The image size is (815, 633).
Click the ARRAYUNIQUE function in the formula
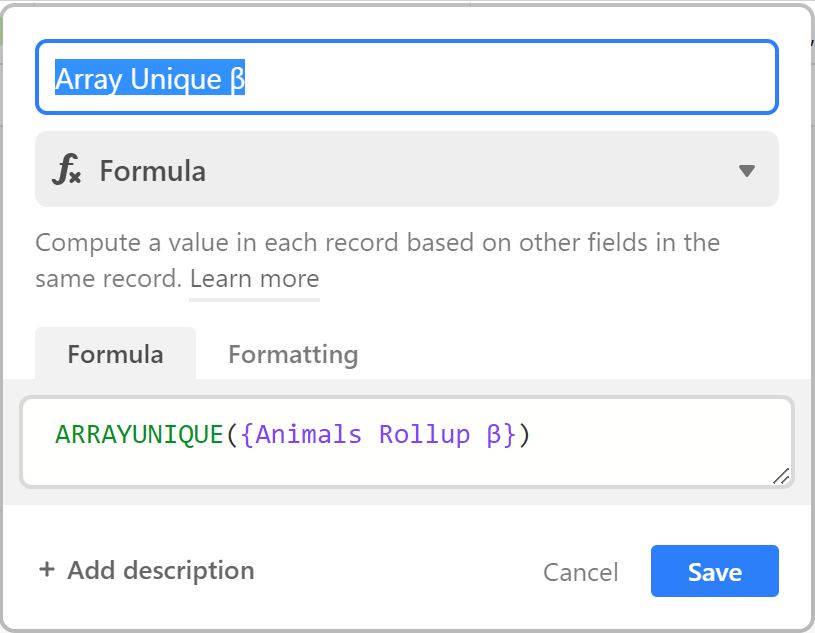pos(139,434)
